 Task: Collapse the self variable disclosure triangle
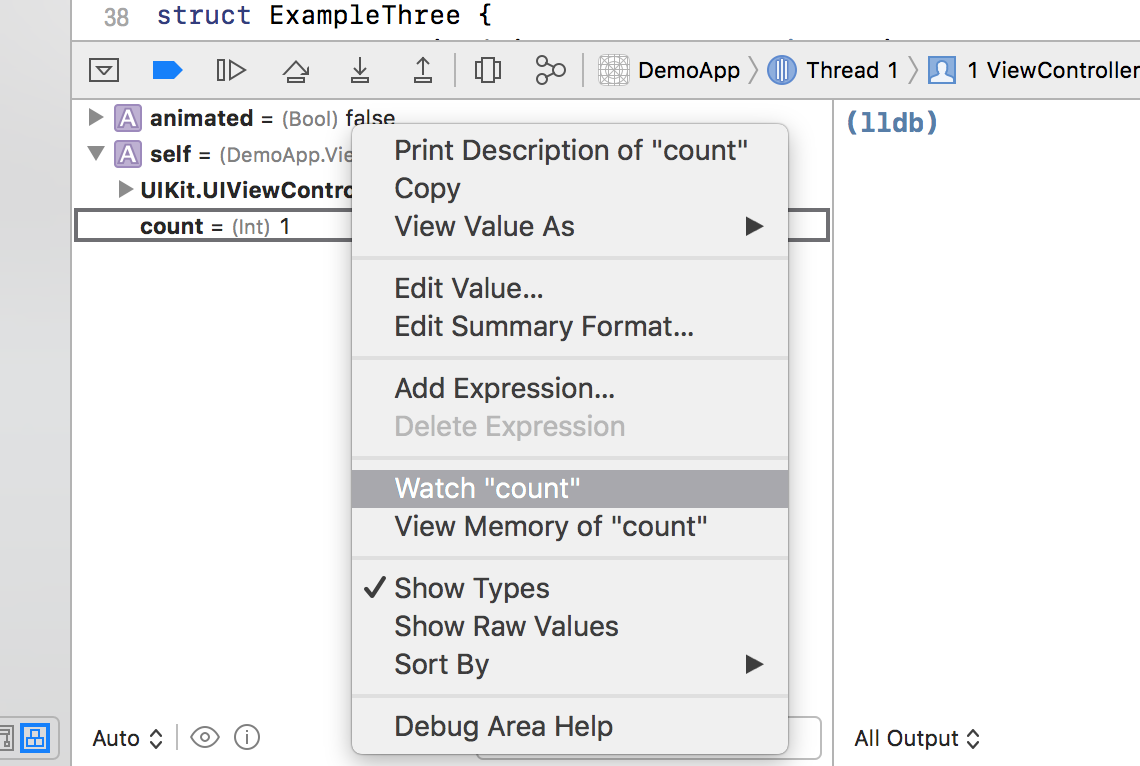(x=96, y=154)
